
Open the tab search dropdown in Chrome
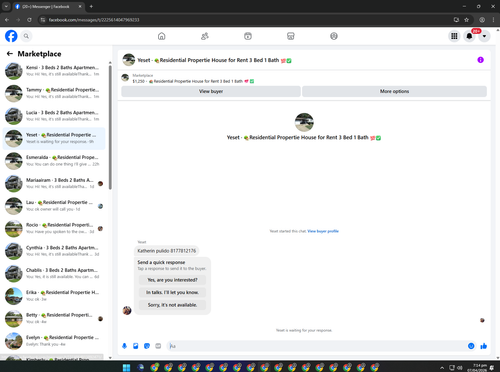(6, 6)
